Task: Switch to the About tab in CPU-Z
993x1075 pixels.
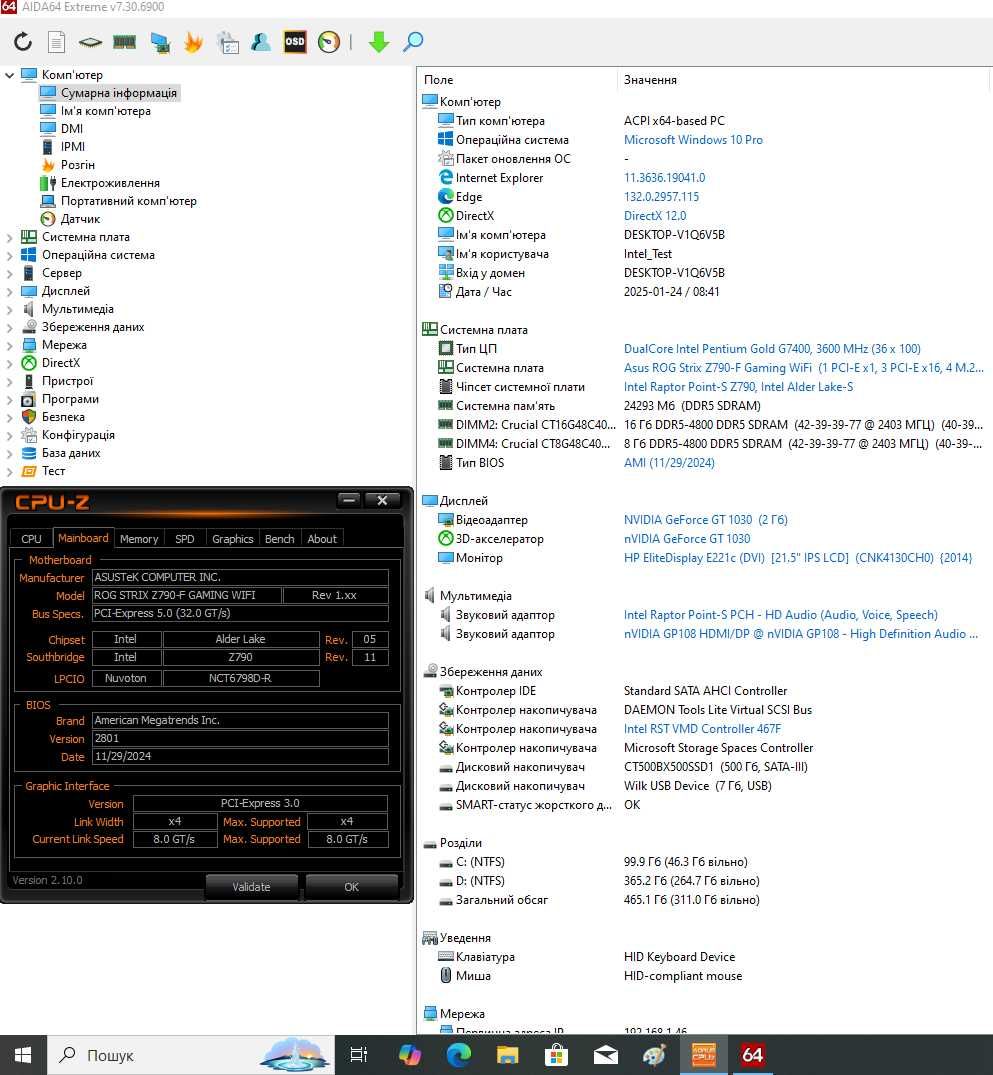Action: pos(322,539)
